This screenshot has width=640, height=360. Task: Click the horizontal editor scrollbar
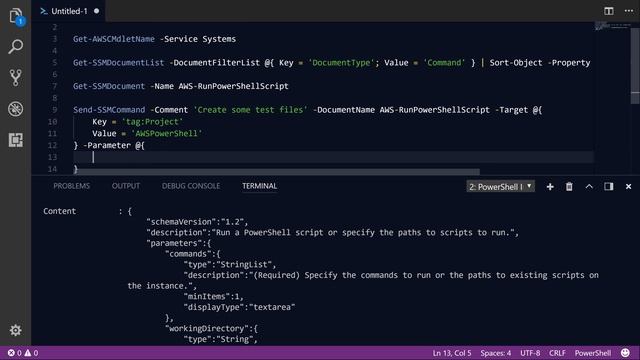[276, 172]
